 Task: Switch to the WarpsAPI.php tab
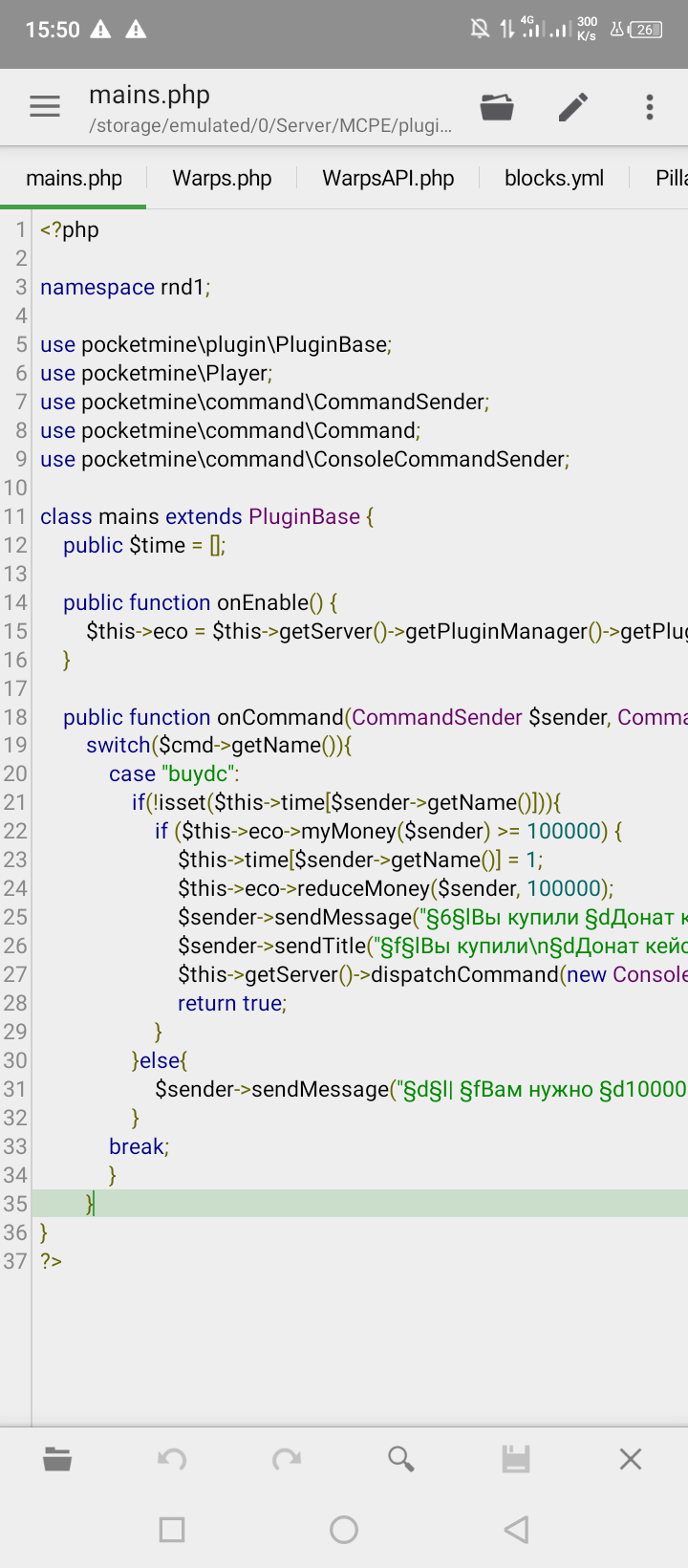tap(388, 179)
